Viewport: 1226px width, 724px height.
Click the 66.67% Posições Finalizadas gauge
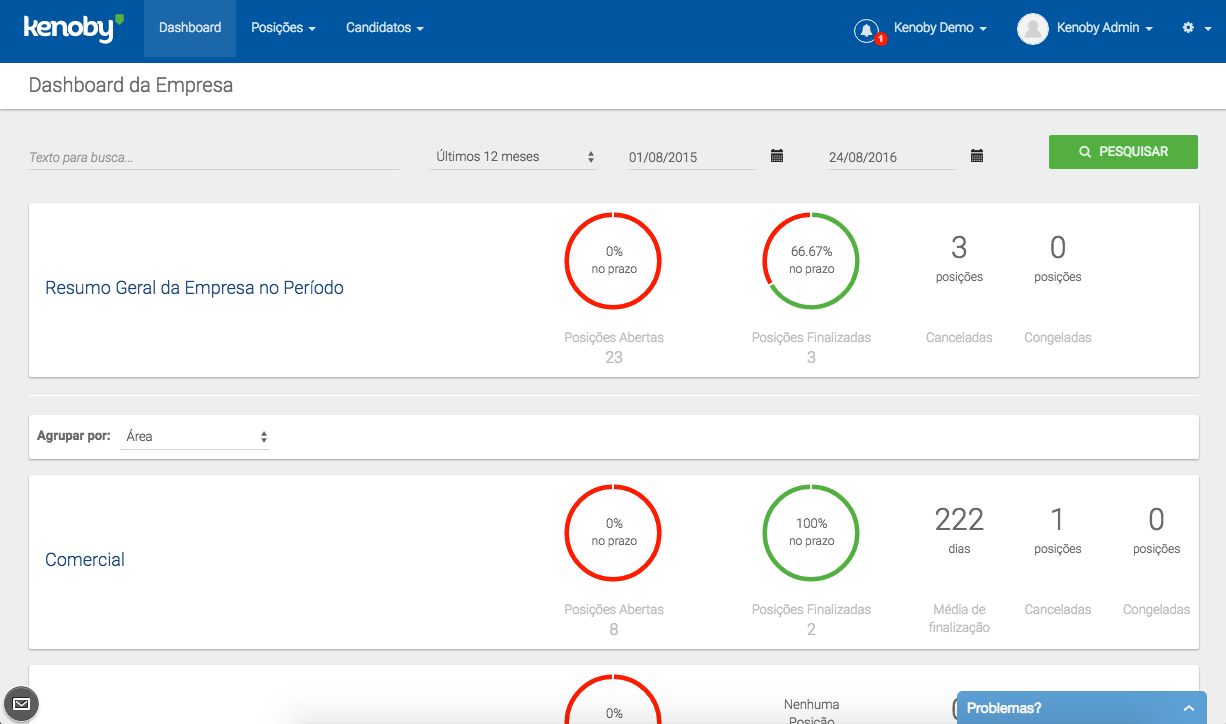click(811, 261)
